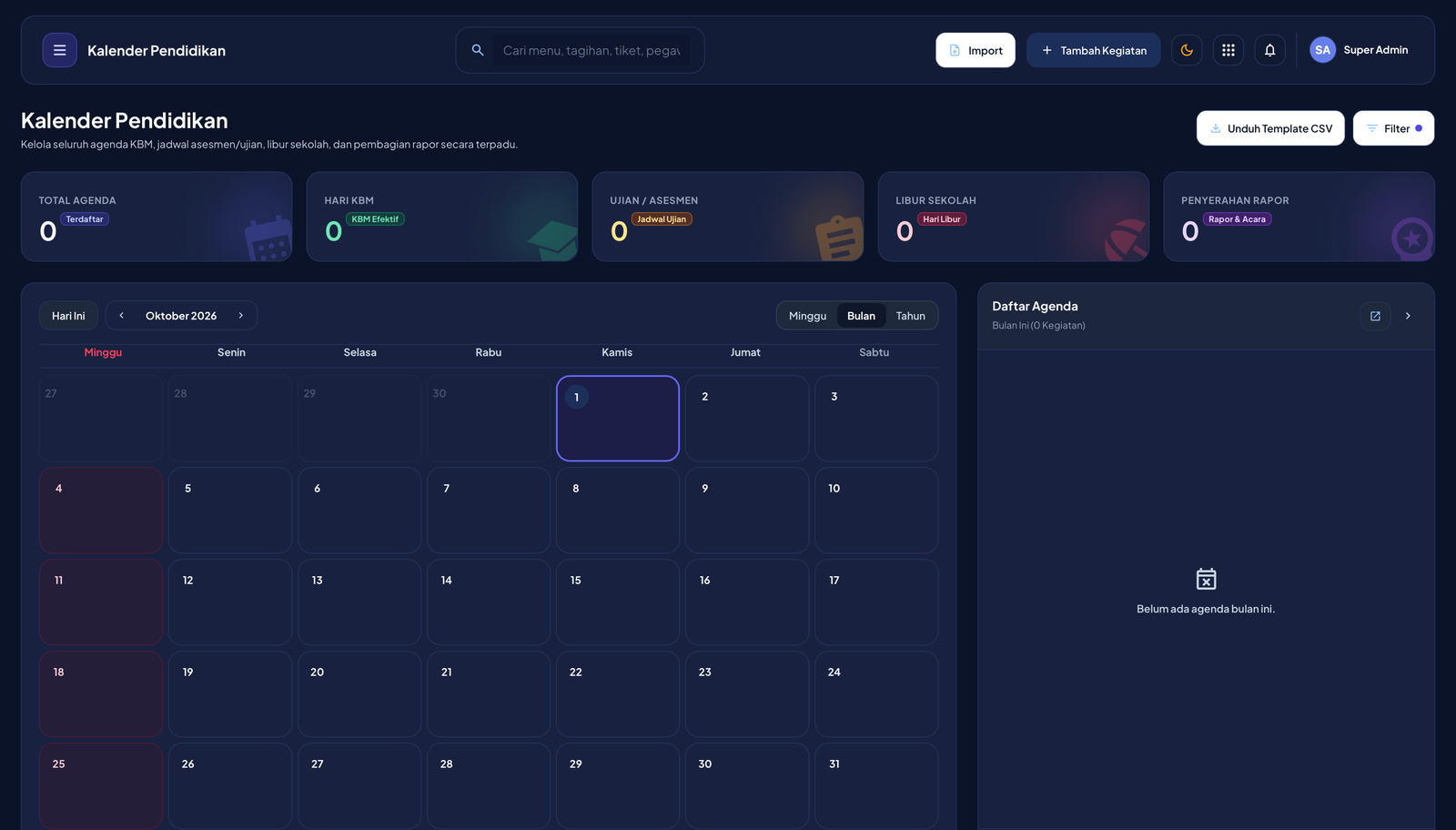This screenshot has height=830, width=1456.
Task: Jump to today with Hari Ini
Action: (x=68, y=316)
